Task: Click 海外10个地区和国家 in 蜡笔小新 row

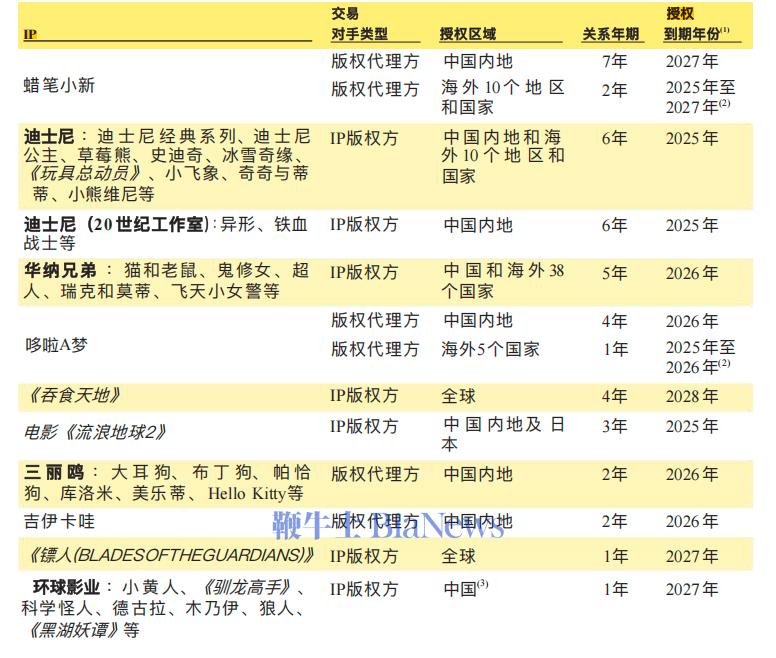Action: 502,97
